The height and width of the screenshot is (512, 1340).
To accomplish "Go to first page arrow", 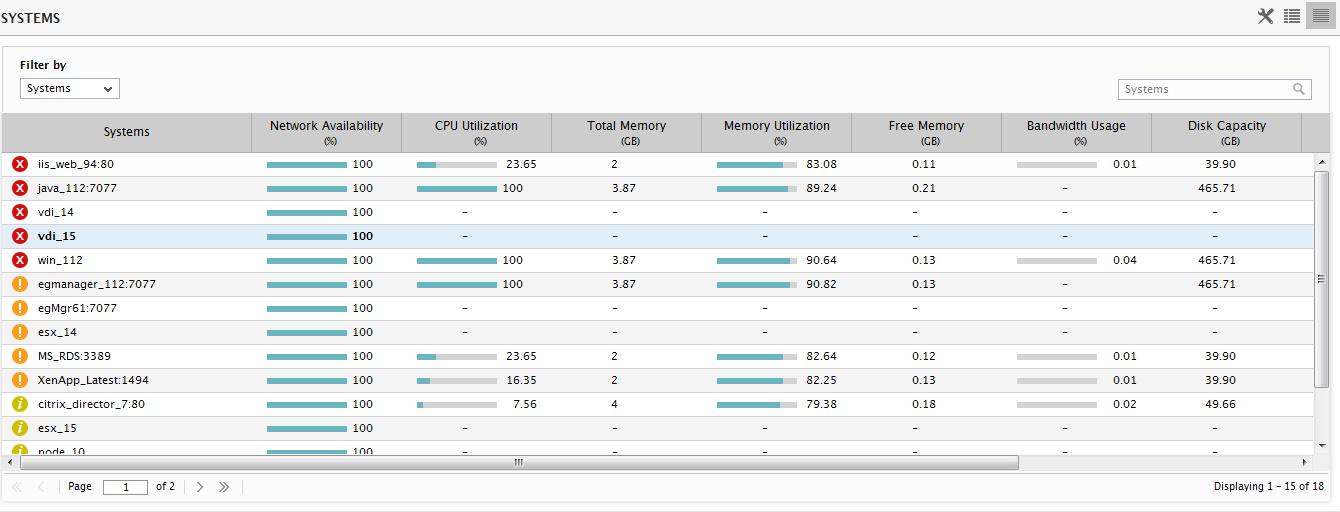I will coord(17,487).
